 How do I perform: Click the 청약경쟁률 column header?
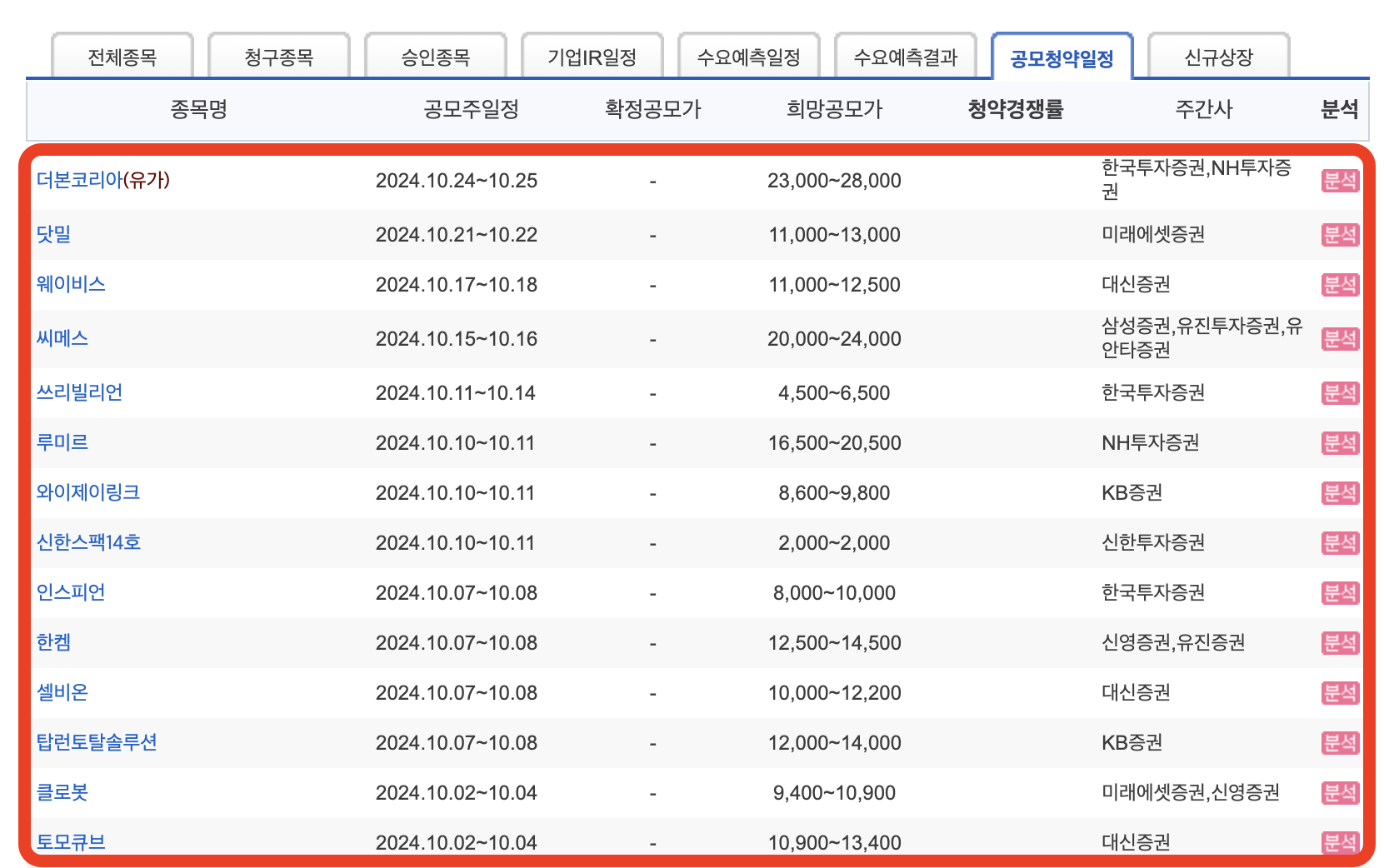pos(1016,109)
